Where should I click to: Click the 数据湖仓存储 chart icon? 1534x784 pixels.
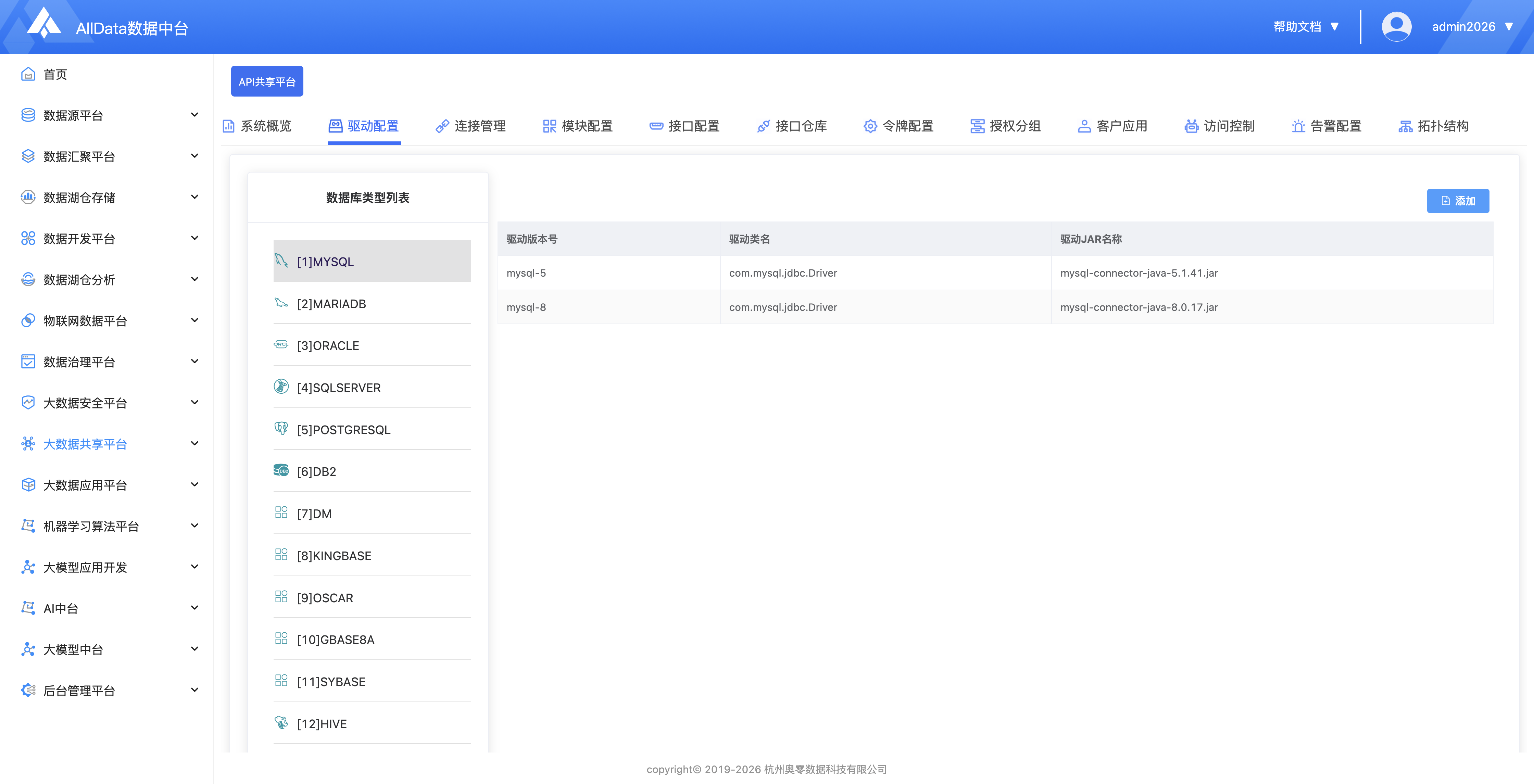click(28, 197)
